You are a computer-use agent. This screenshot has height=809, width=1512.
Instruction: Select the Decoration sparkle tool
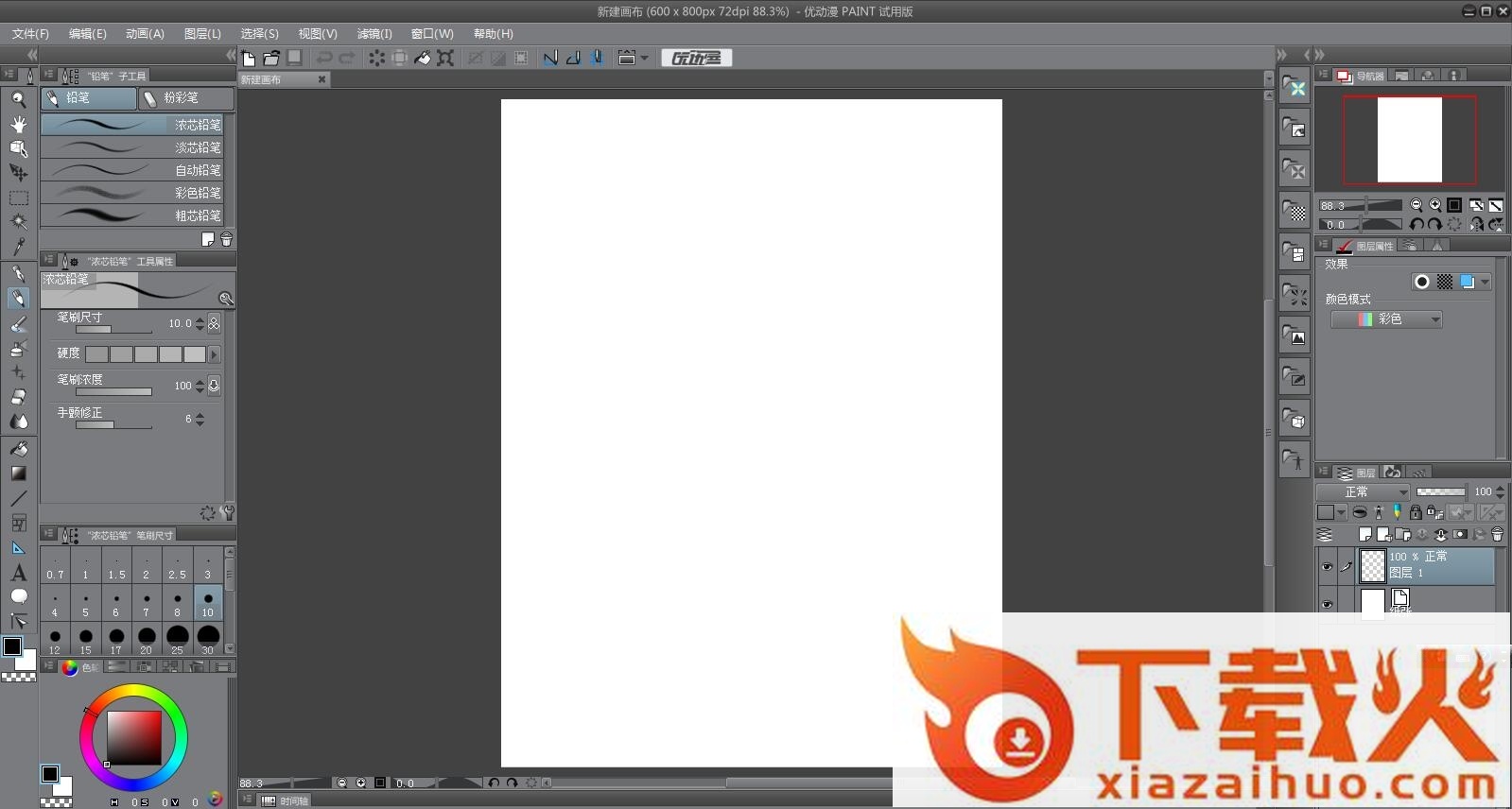click(x=18, y=372)
